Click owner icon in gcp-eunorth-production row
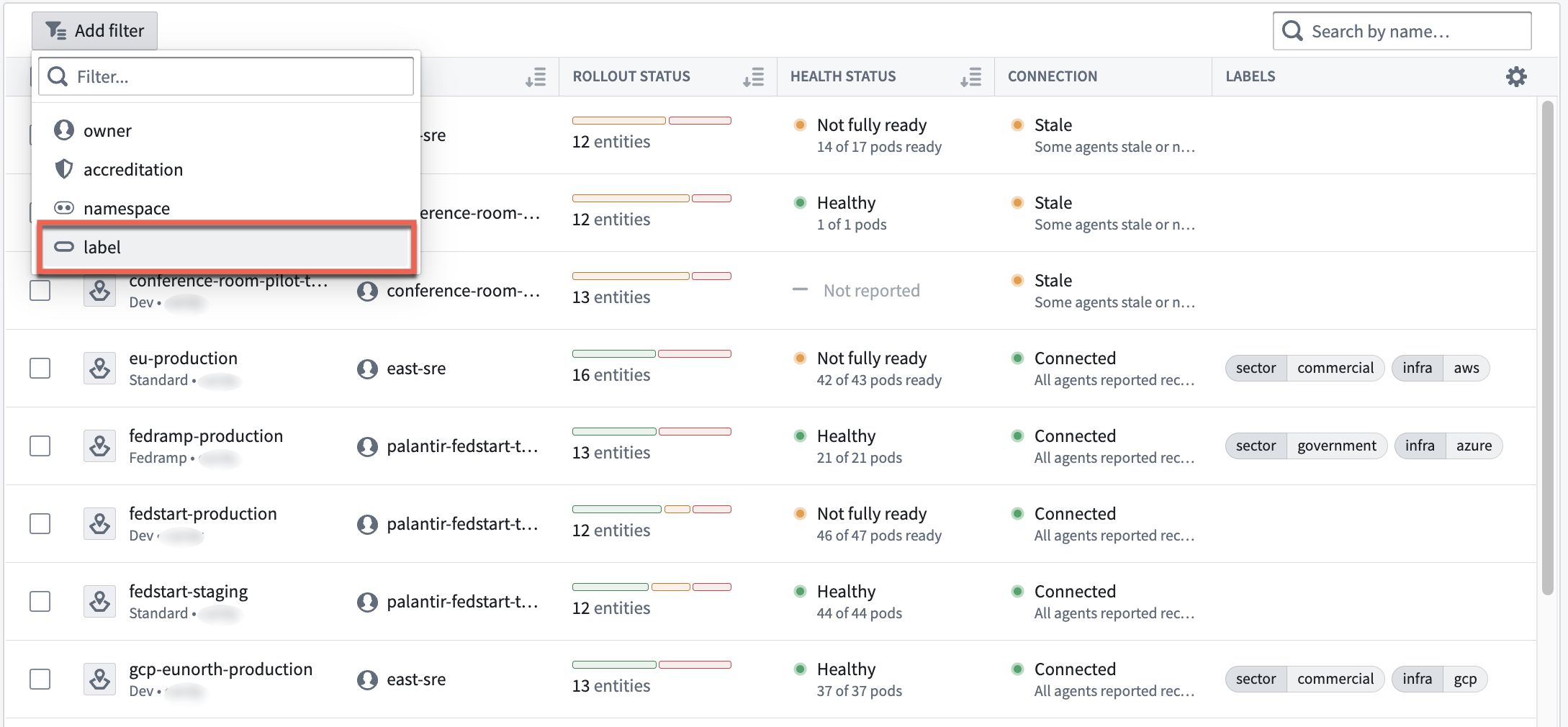Viewport: 1568px width, 727px height. (367, 679)
